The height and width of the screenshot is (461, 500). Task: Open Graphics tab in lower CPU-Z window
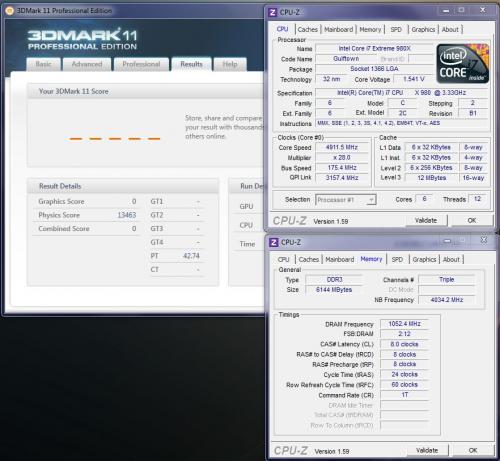coord(424,260)
